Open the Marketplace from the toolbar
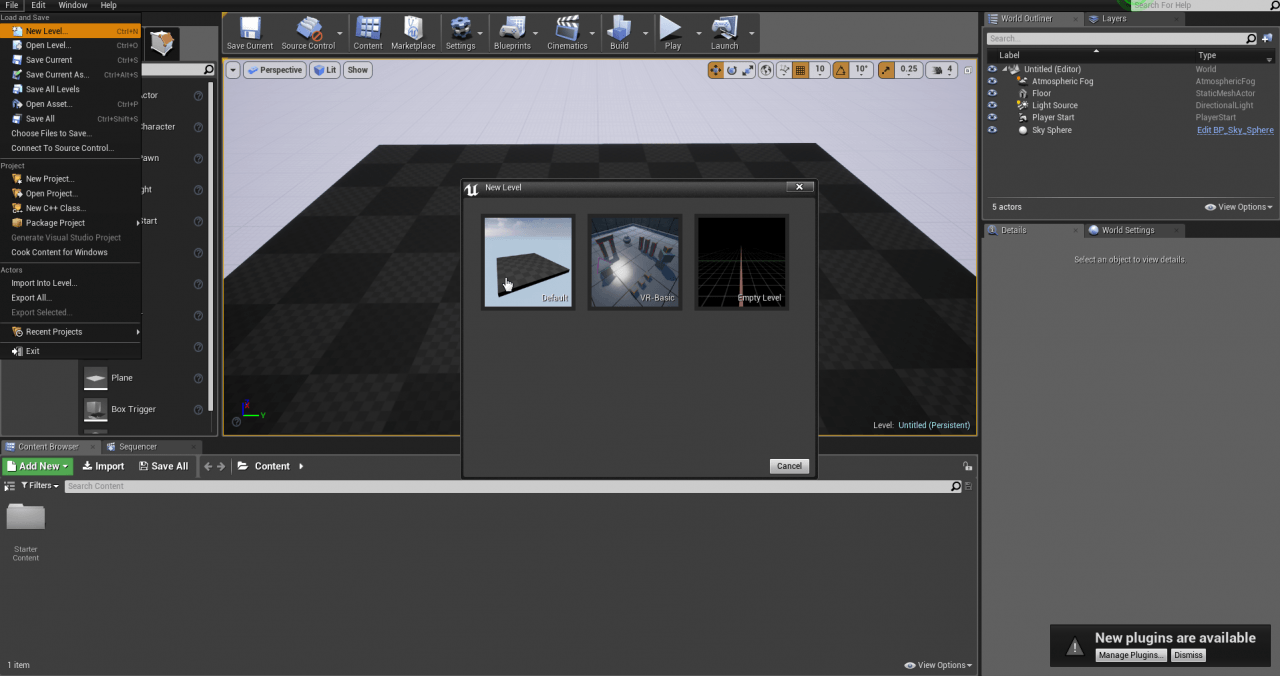Image resolution: width=1280 pixels, height=676 pixels. (413, 32)
